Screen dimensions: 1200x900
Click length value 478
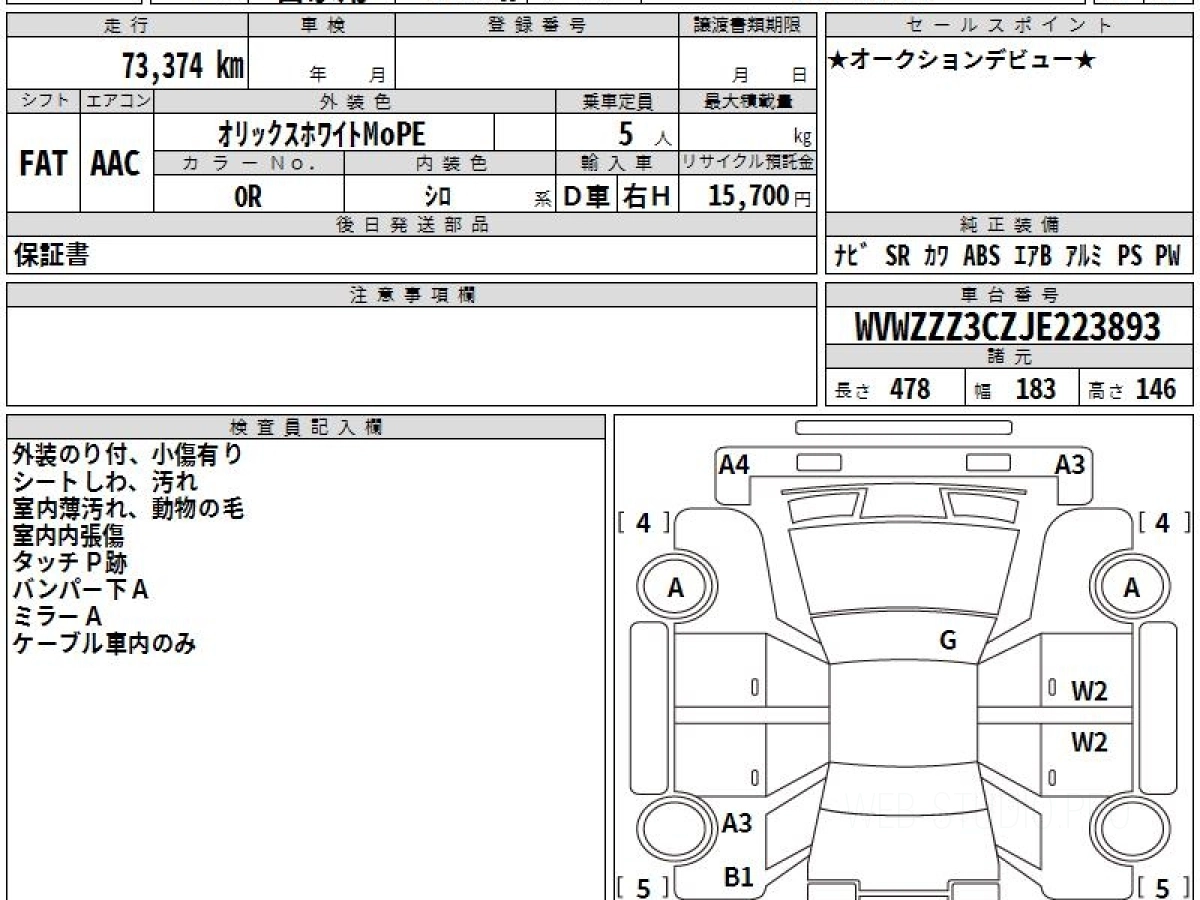click(910, 389)
